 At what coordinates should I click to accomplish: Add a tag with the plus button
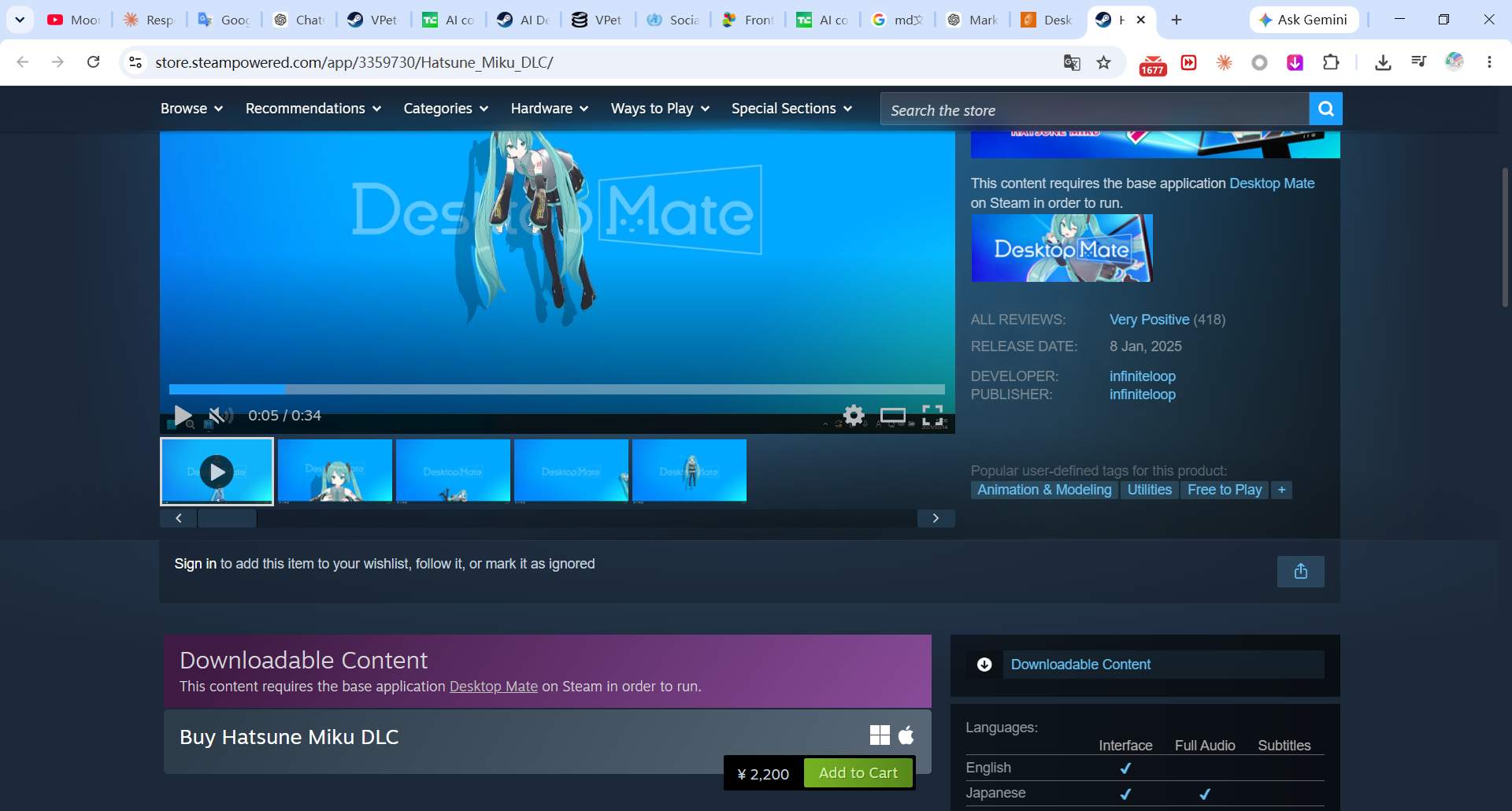(x=1282, y=490)
